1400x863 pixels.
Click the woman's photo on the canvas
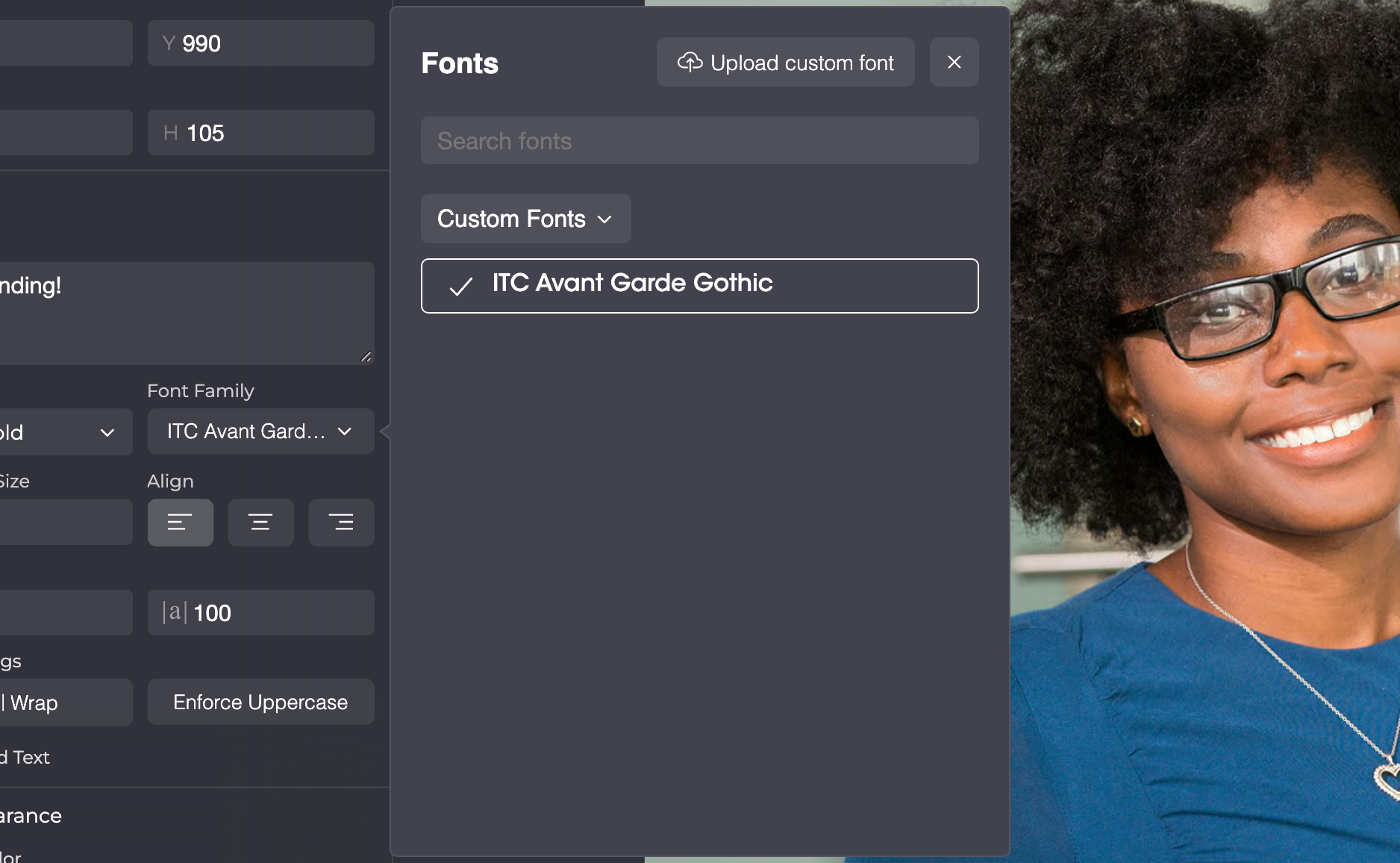tap(1205, 431)
